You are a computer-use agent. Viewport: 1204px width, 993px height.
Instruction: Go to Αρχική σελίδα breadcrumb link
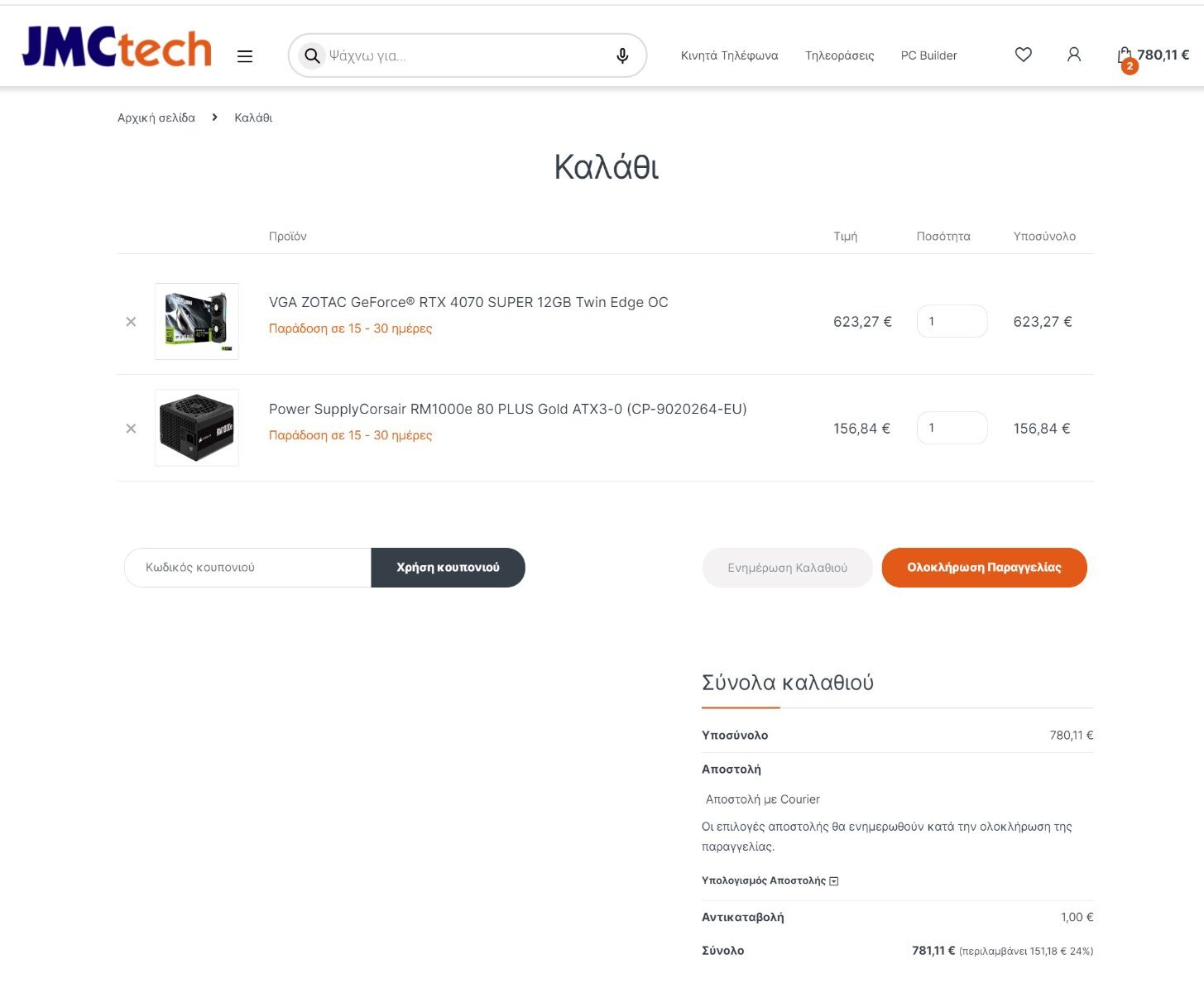point(156,118)
